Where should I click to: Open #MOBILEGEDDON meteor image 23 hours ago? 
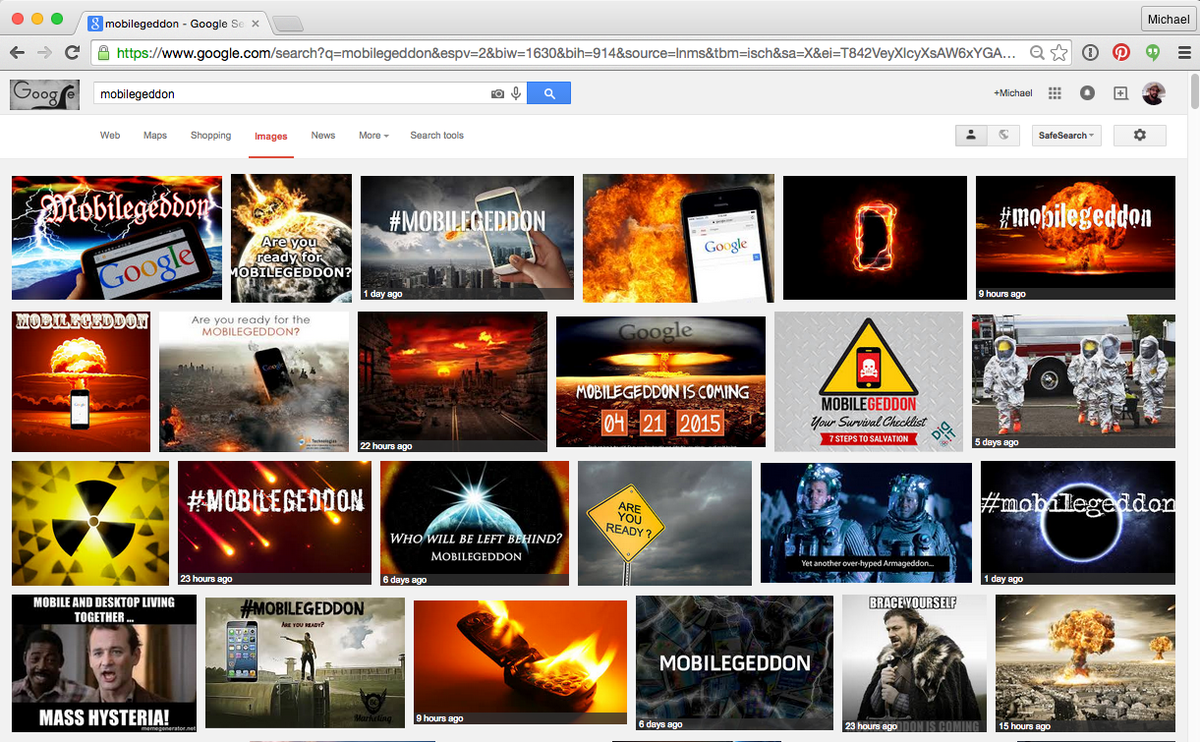[274, 523]
